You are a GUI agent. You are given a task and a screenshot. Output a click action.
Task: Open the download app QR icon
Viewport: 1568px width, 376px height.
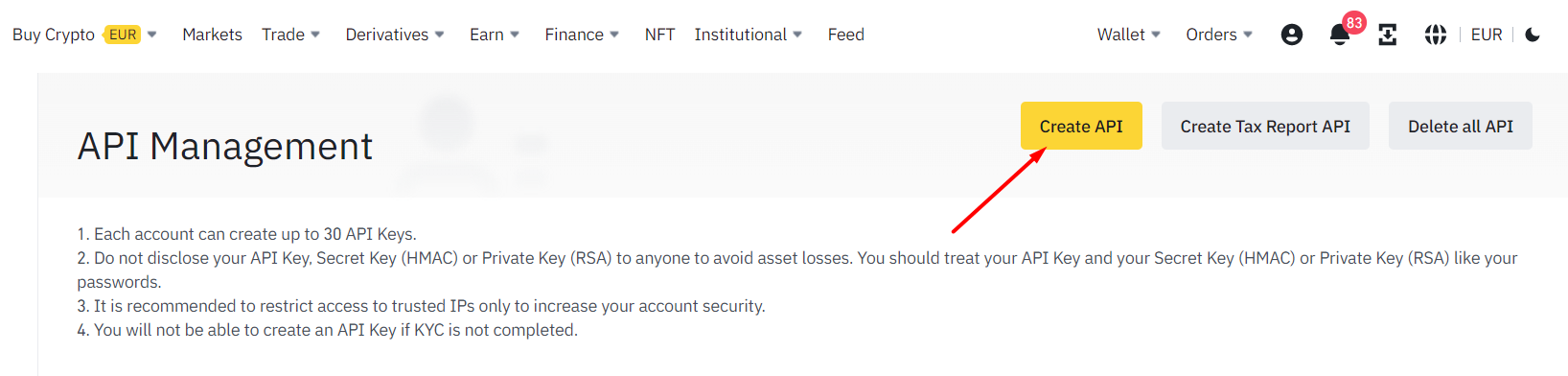tap(1387, 35)
